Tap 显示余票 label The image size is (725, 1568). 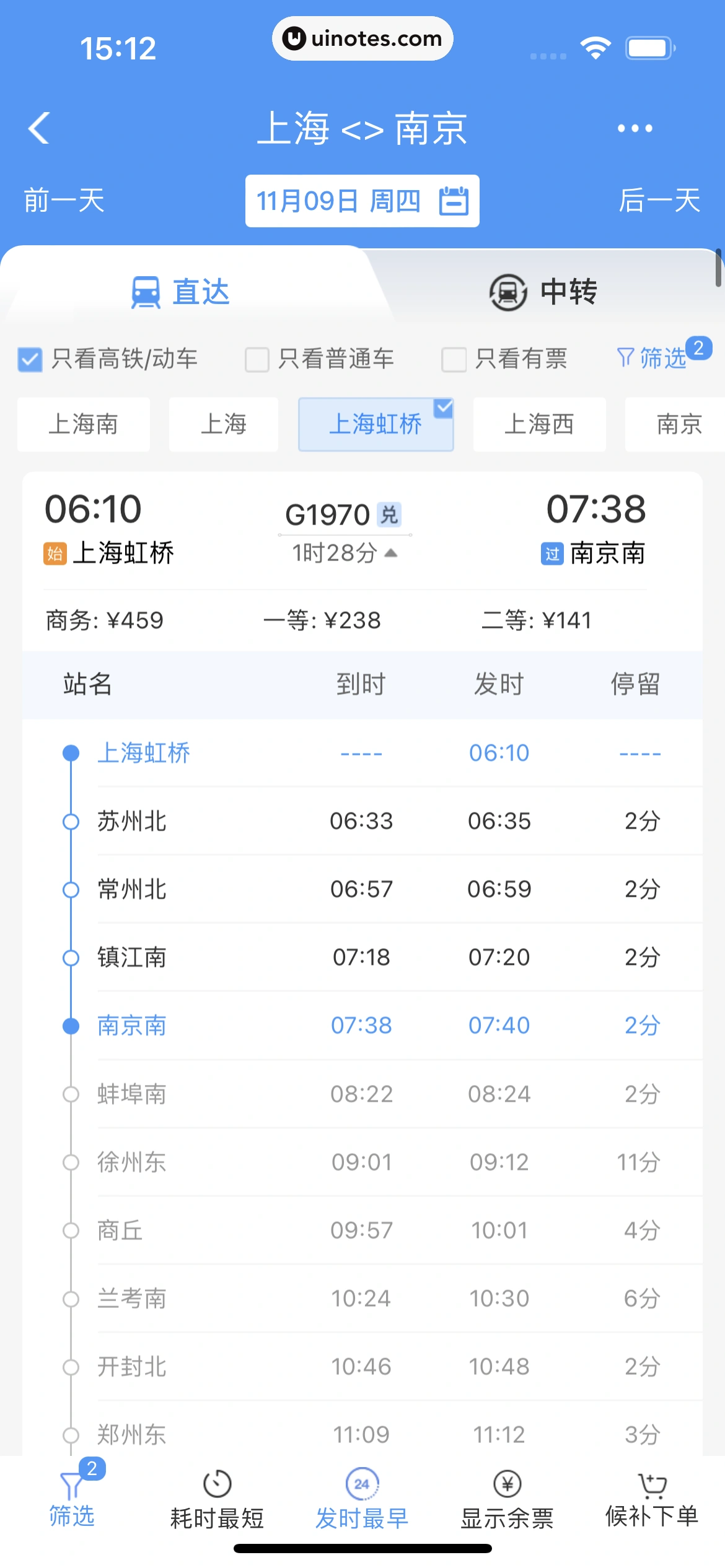[507, 1518]
